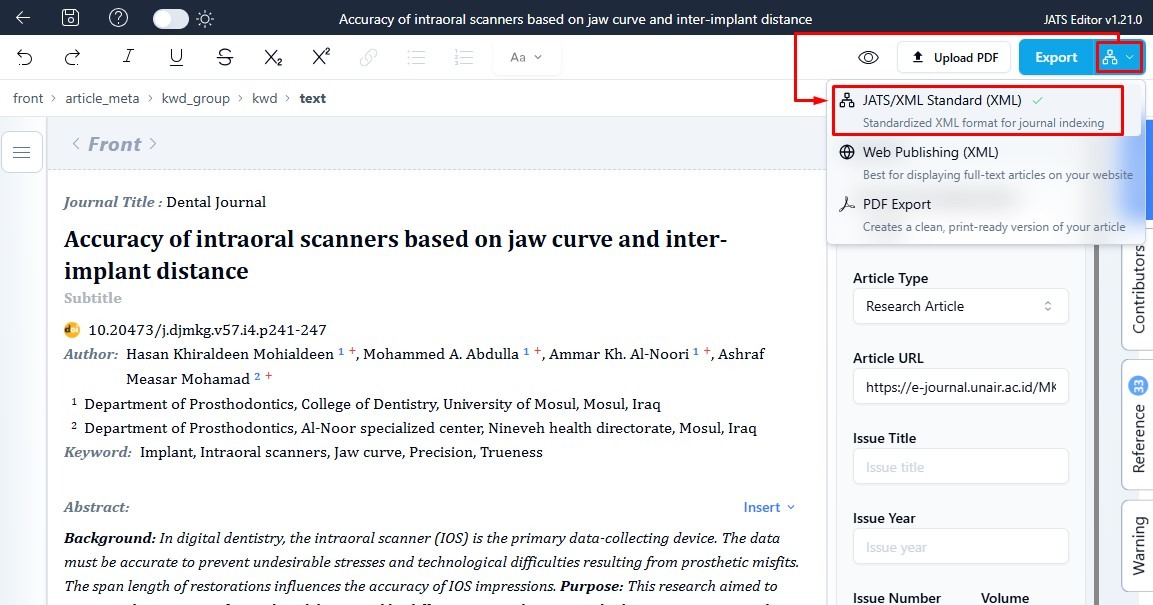Click the redo arrow
The height and width of the screenshot is (605, 1153).
(72, 58)
